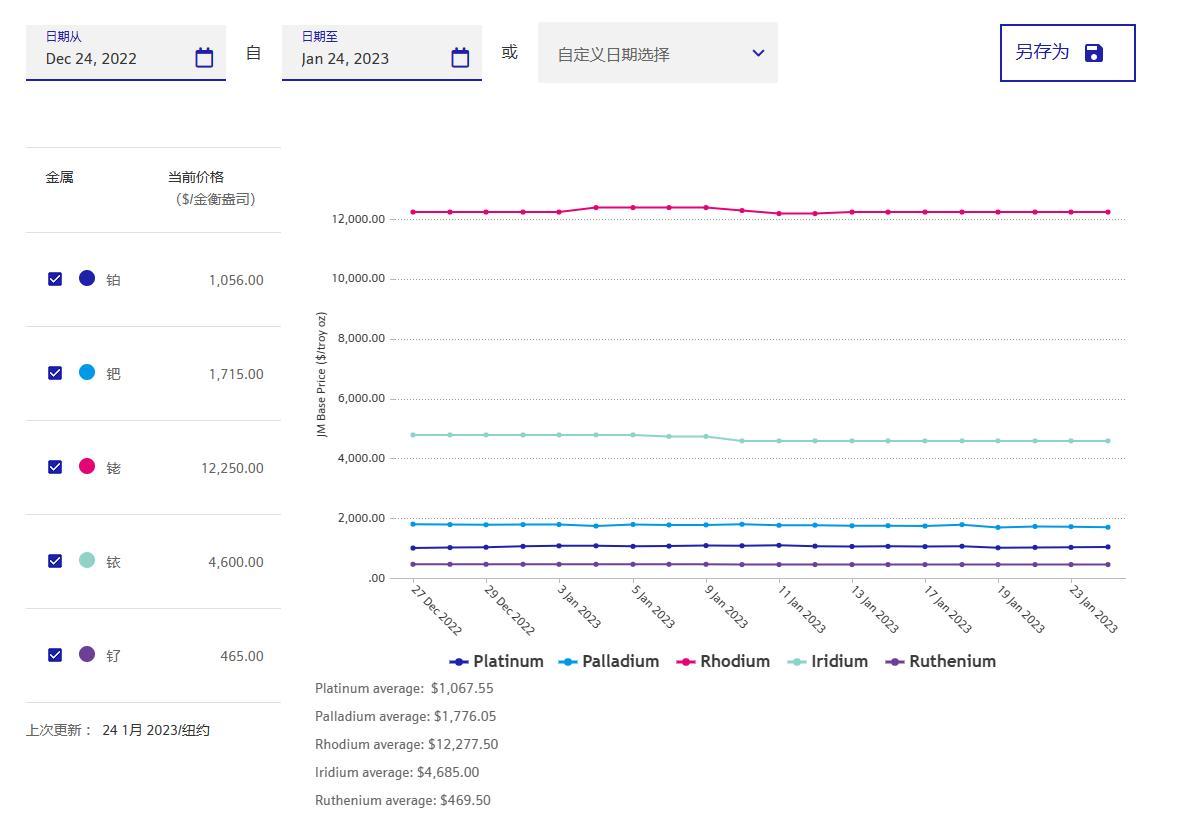Toggle the 铑 rhodium checkbox
The height and width of the screenshot is (824, 1196).
click(55, 467)
